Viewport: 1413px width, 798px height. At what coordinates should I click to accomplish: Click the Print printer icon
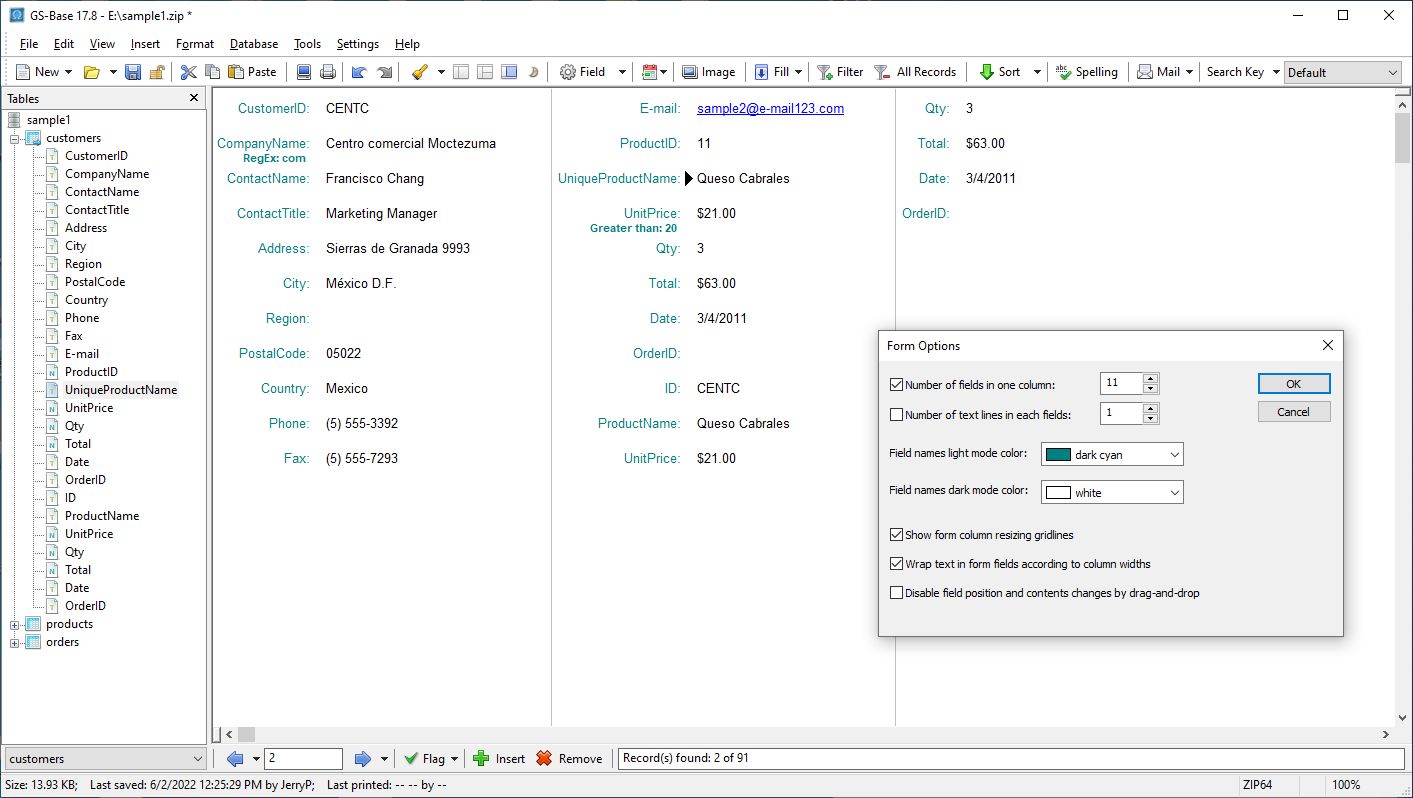click(x=328, y=72)
